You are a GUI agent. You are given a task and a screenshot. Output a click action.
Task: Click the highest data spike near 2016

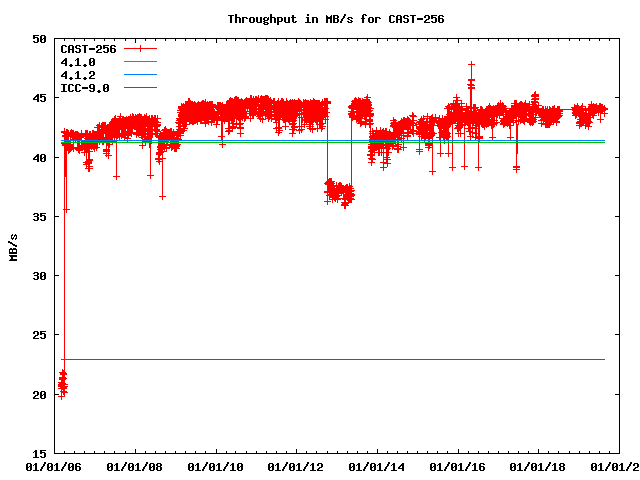point(471,64)
